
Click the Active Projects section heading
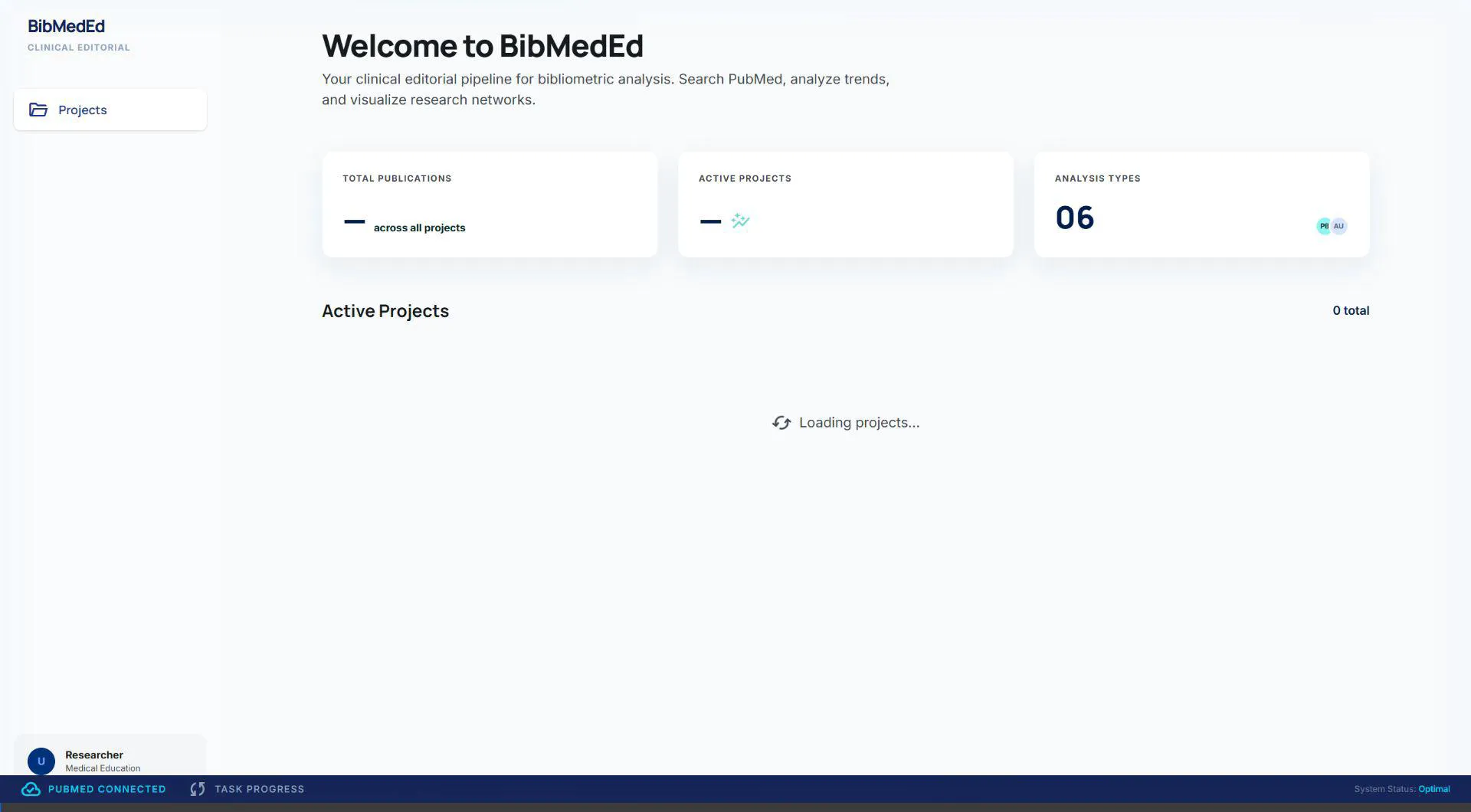click(385, 311)
